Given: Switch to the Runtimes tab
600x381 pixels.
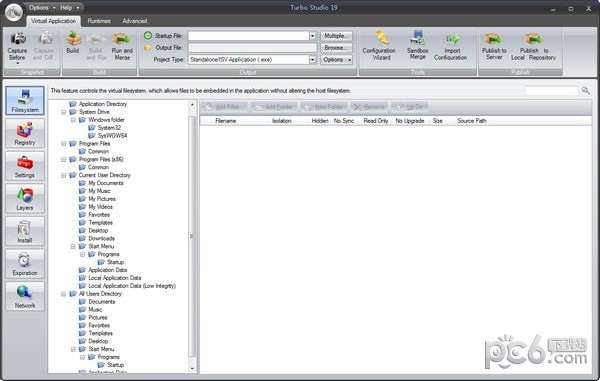Looking at the screenshot, I should coord(99,21).
